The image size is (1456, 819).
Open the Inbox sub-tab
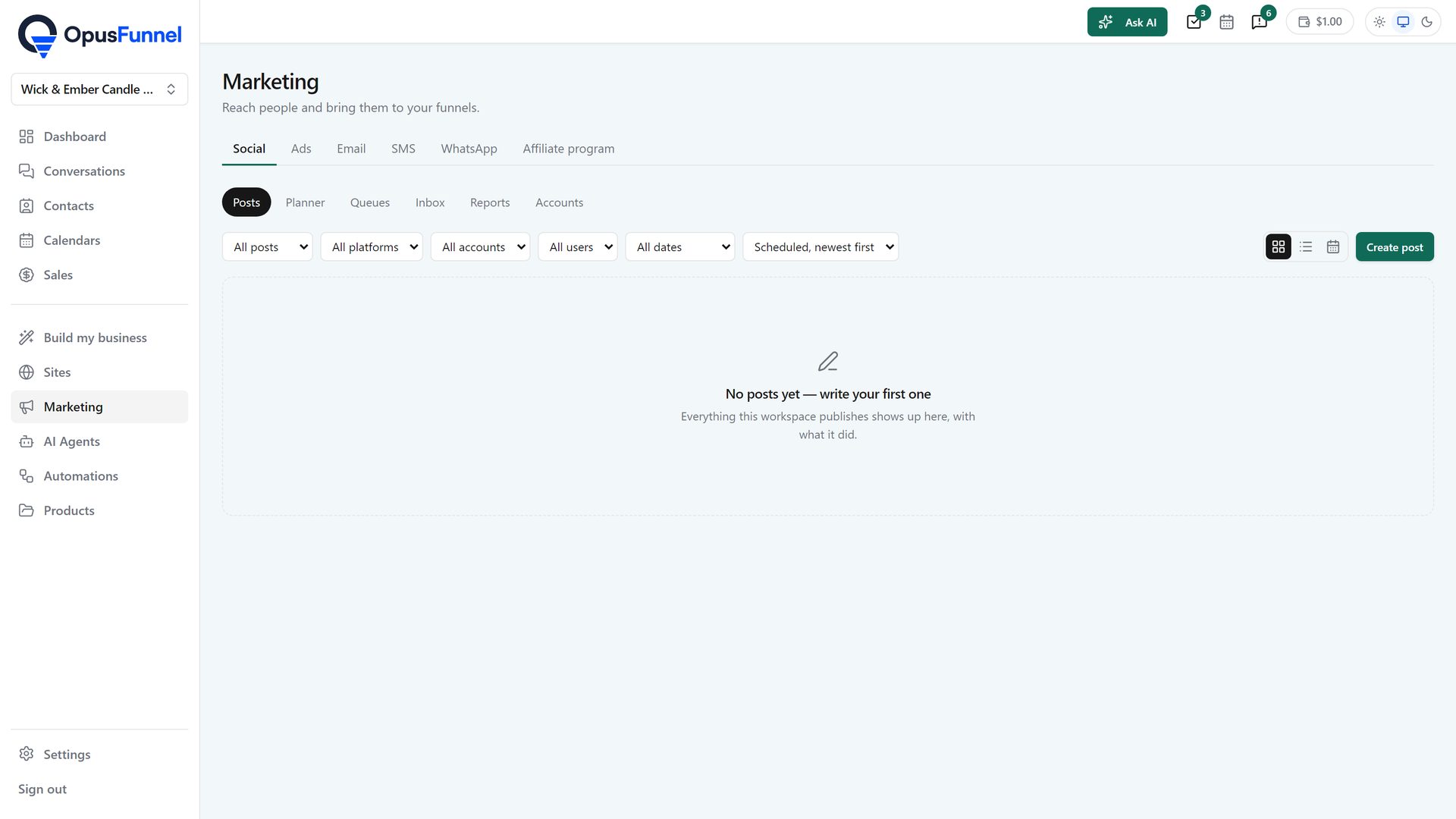pos(430,202)
